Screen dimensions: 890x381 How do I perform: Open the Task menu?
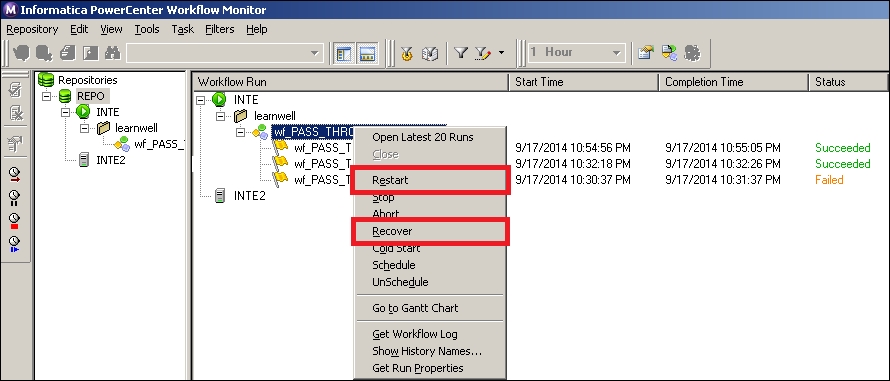(183, 29)
